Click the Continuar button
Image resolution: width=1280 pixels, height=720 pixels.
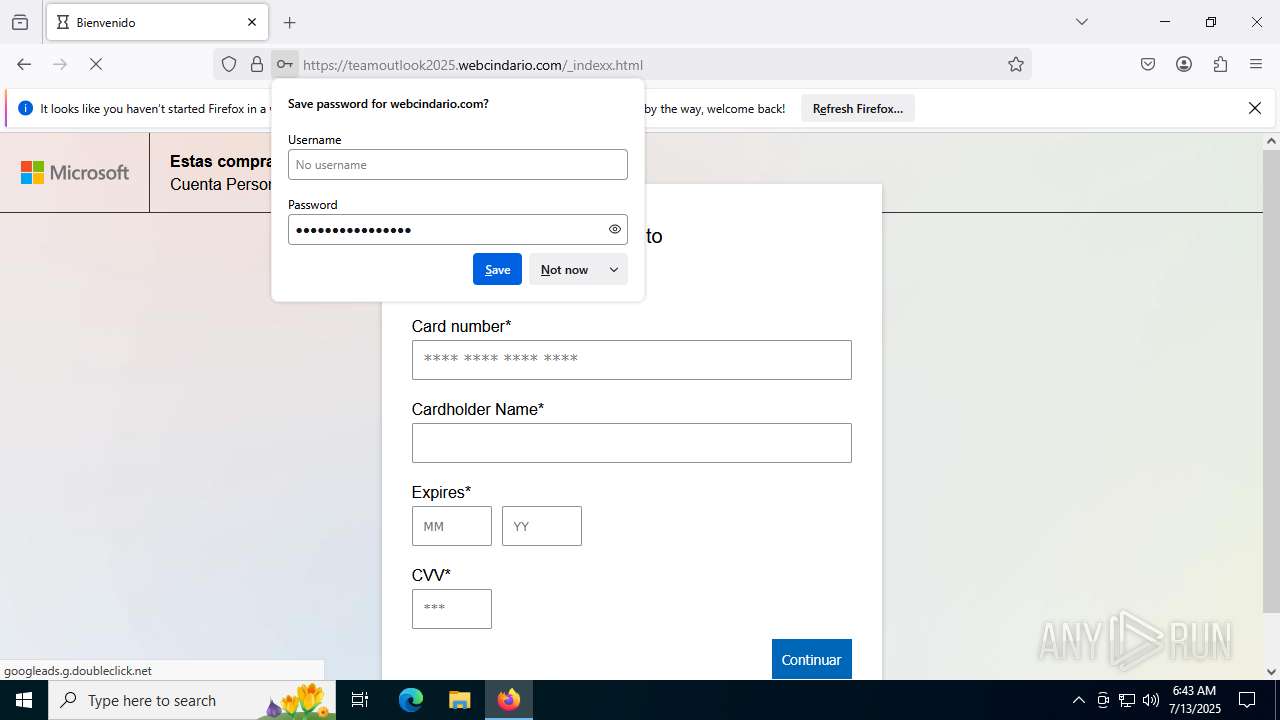coord(812,659)
